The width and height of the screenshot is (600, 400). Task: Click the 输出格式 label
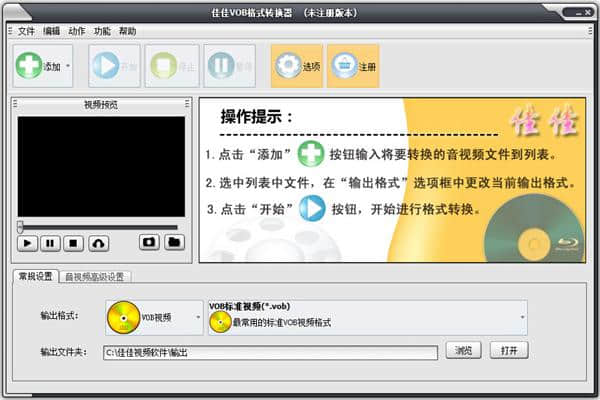[59, 316]
